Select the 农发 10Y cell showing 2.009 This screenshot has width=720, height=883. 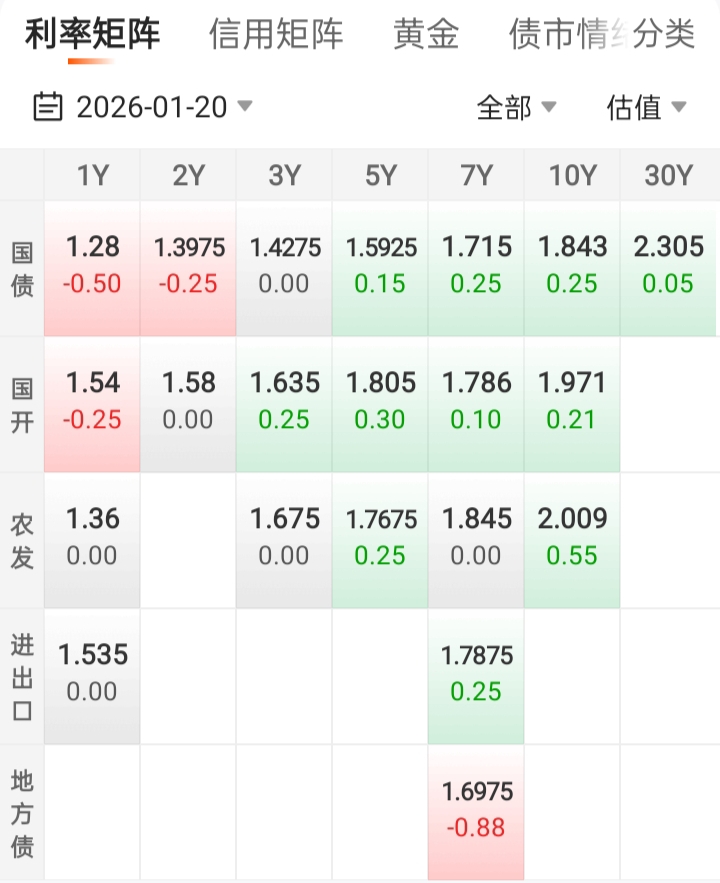[x=572, y=538]
